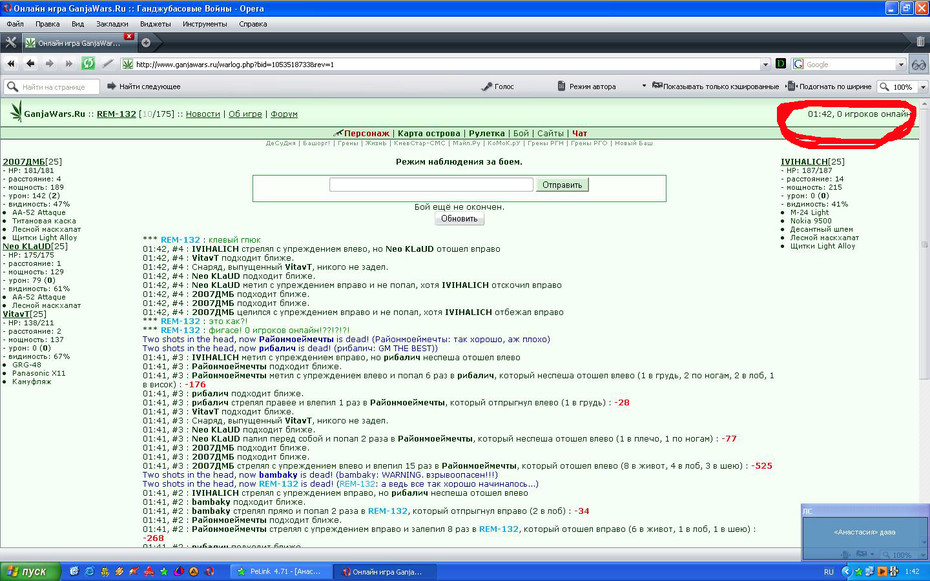Open the Анастасия notification popup
Screen dimensions: 930x581
click(x=864, y=532)
